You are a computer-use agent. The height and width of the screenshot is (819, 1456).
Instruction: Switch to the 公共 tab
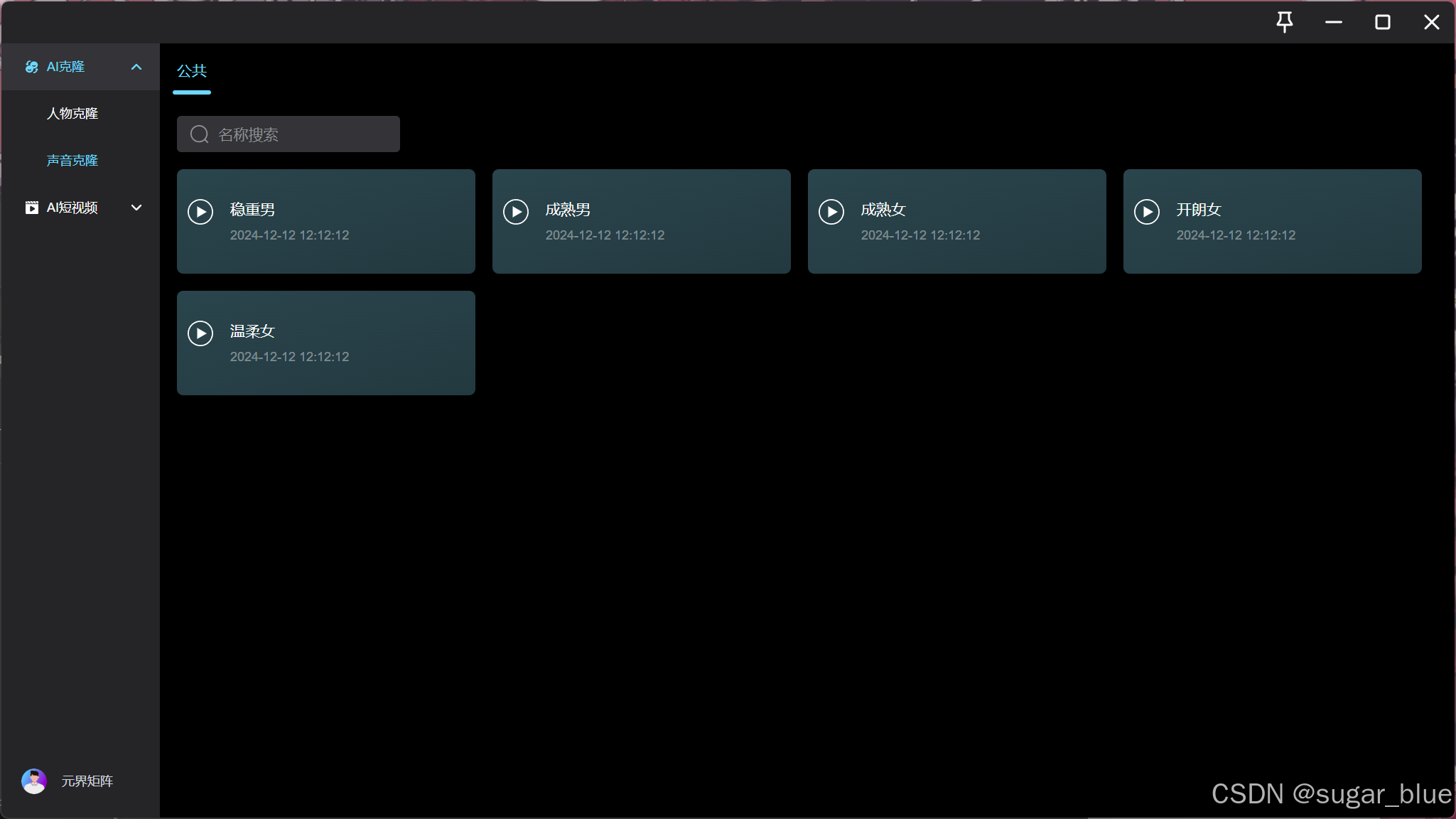pyautogui.click(x=192, y=71)
